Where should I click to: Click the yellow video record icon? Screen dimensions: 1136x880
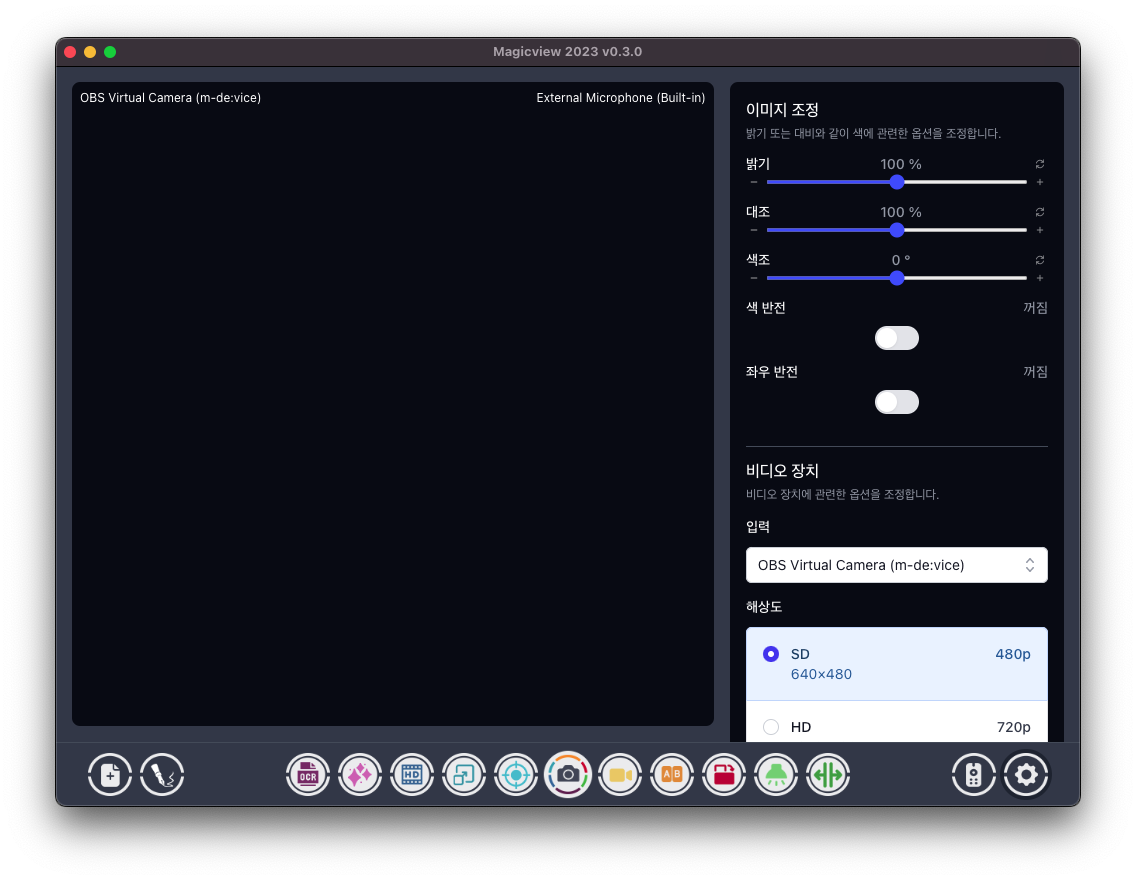pyautogui.click(x=620, y=775)
